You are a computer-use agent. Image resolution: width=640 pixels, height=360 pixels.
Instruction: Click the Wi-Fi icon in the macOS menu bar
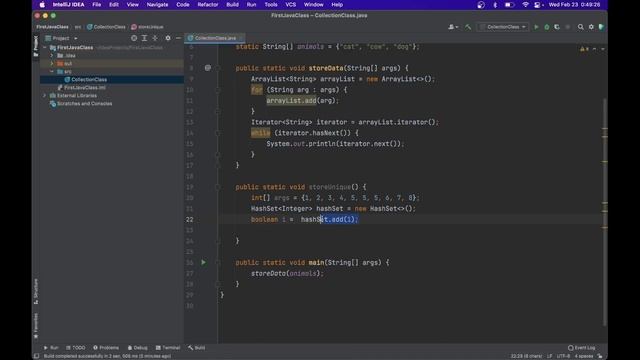(525, 5)
